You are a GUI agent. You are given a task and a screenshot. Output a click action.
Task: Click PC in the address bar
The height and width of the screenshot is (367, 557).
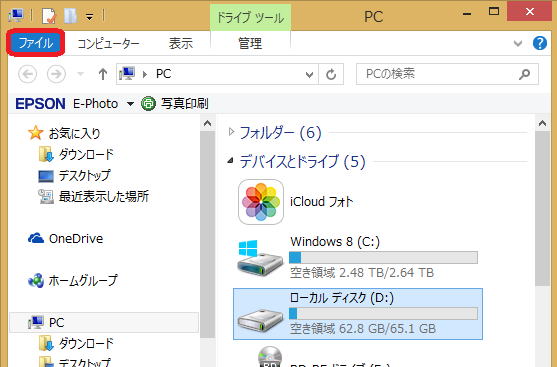[x=163, y=74]
